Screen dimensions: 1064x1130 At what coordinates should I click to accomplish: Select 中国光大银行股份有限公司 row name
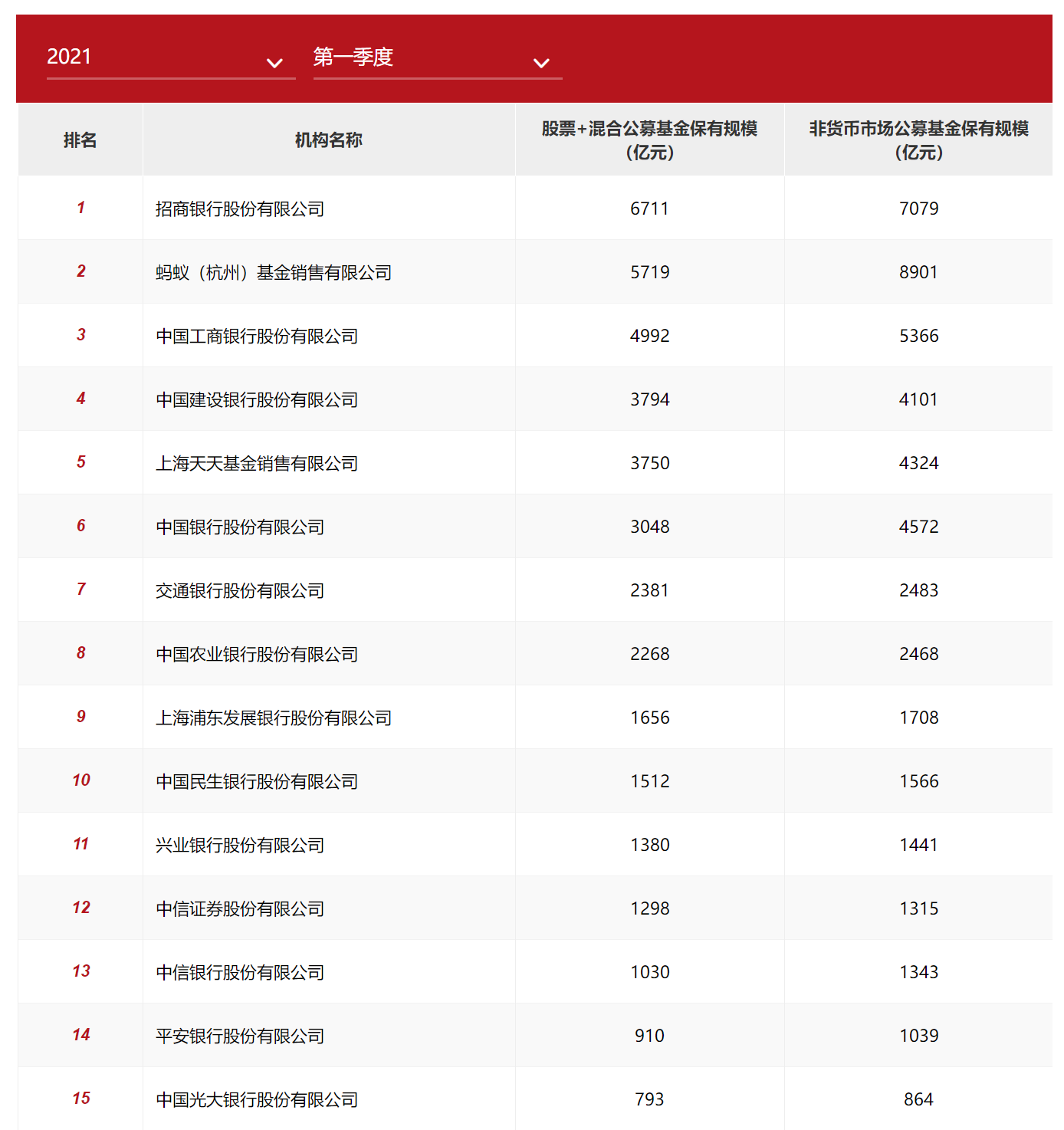(x=257, y=1099)
